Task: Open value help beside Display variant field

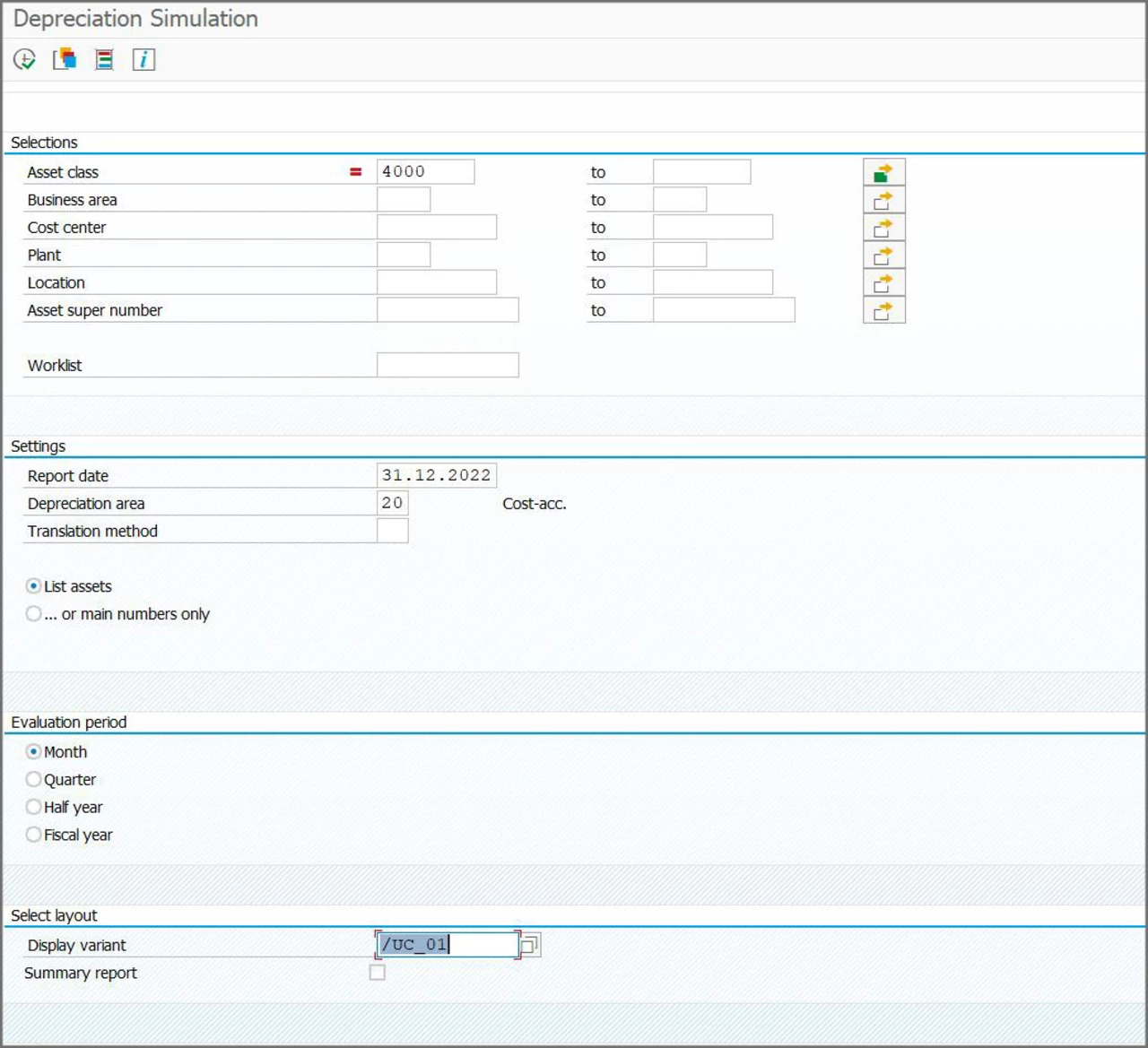Action: (x=529, y=944)
